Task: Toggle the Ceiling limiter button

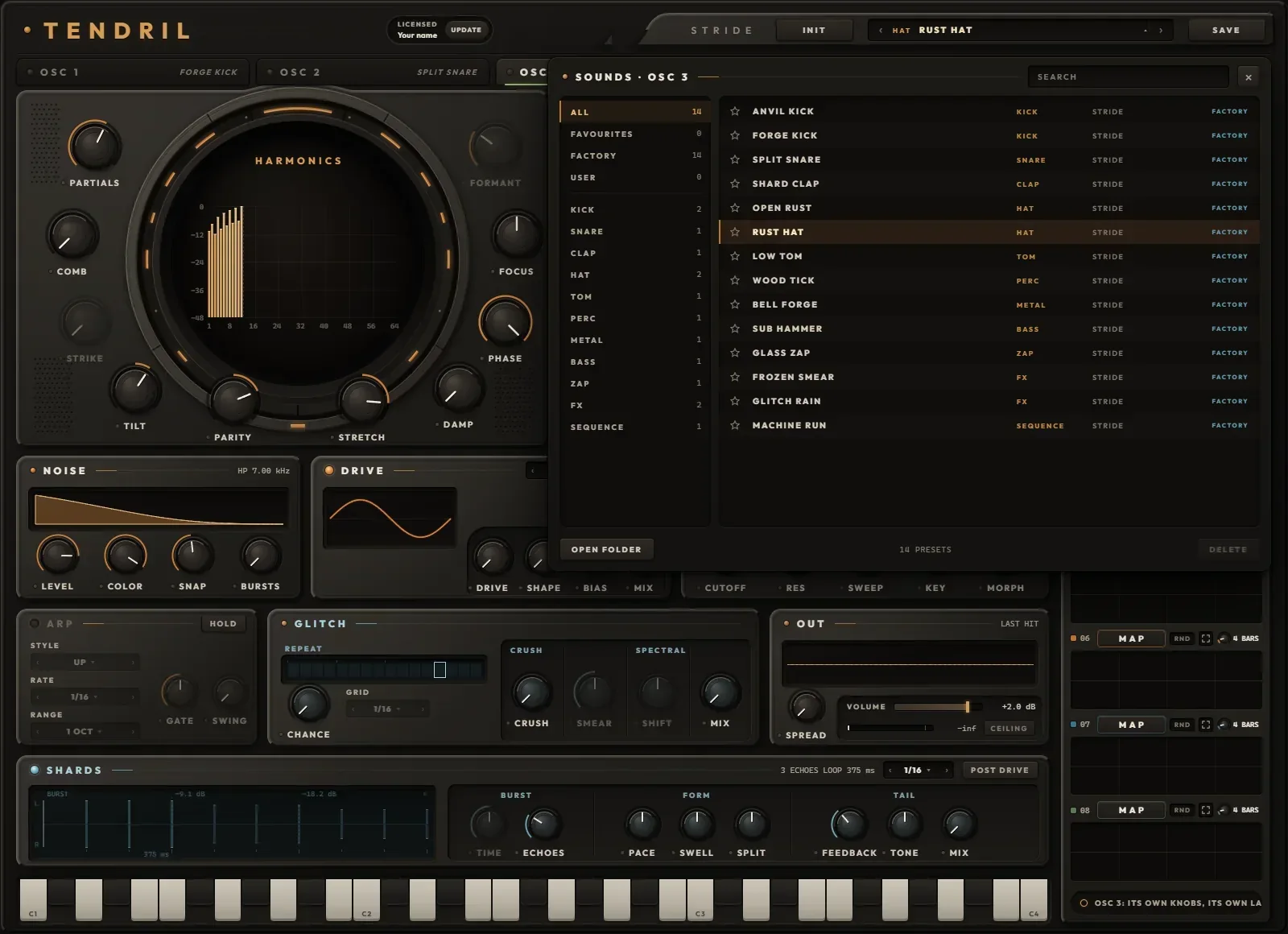Action: tap(1009, 728)
